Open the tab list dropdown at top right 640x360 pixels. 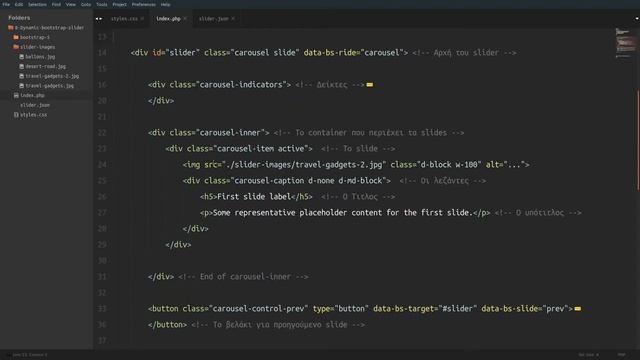click(637, 19)
